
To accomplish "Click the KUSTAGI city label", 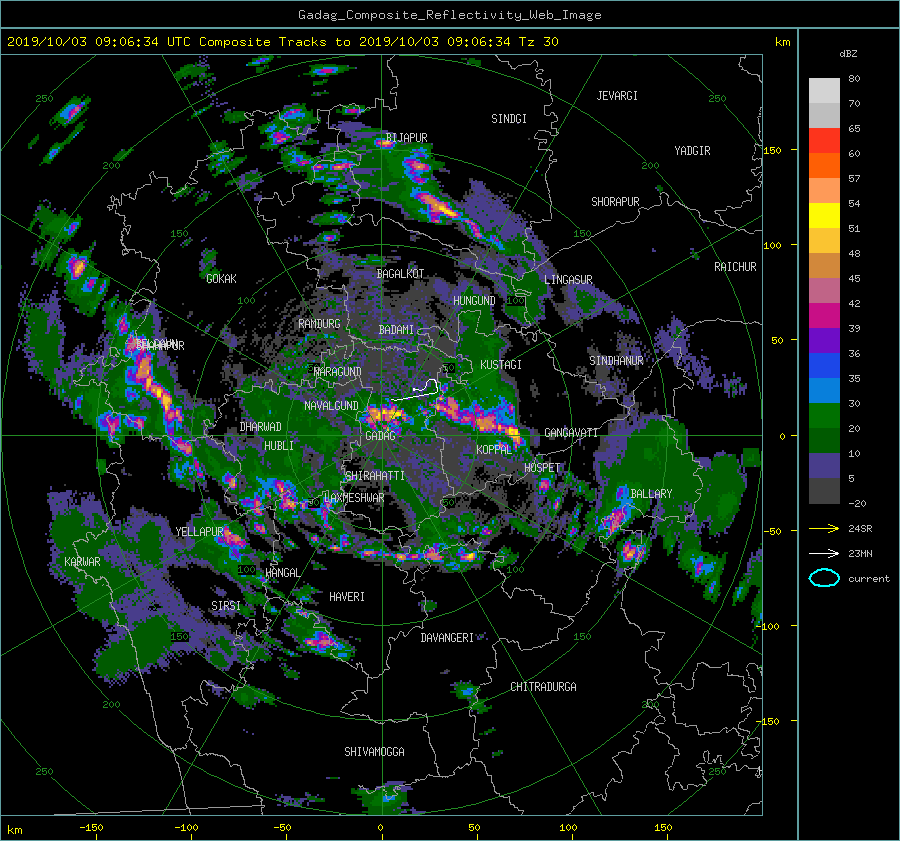I will point(501,365).
